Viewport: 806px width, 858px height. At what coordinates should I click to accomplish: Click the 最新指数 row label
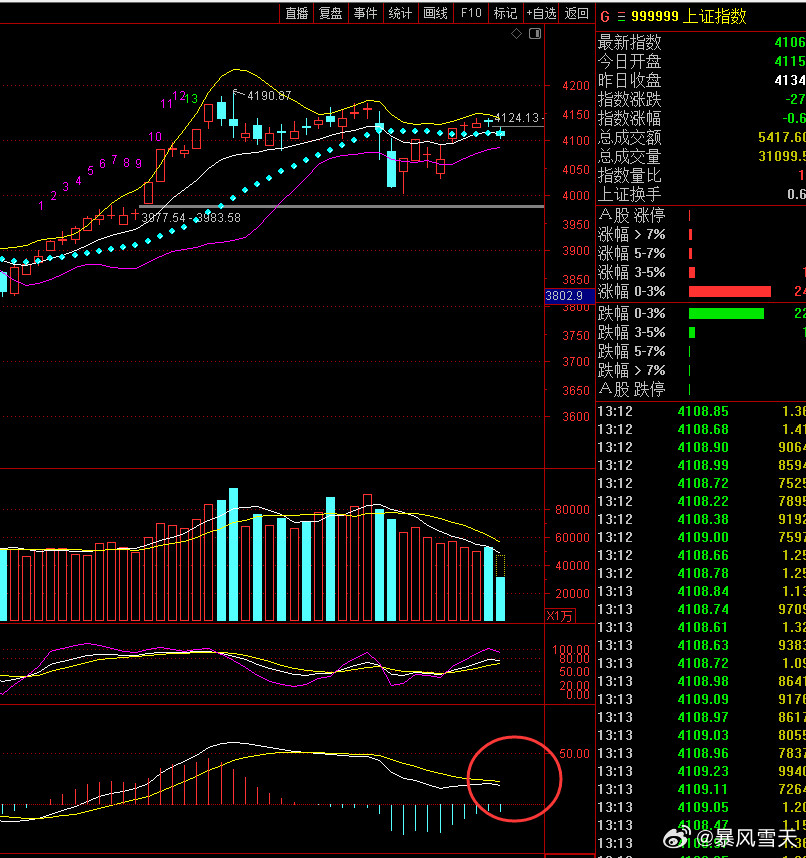(x=629, y=42)
